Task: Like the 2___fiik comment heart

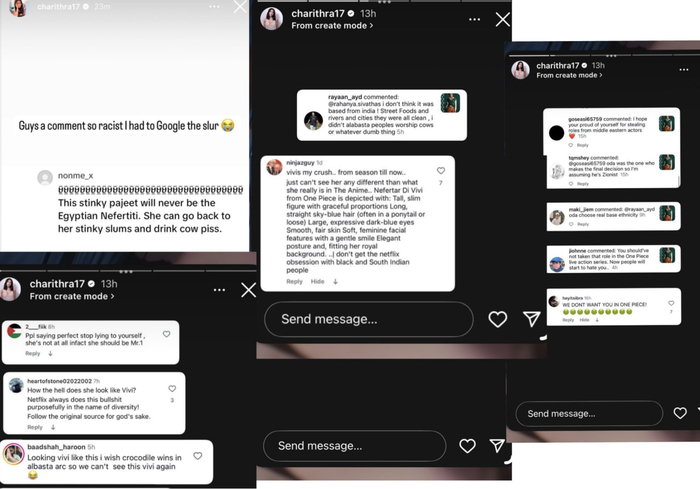Action: (x=166, y=334)
